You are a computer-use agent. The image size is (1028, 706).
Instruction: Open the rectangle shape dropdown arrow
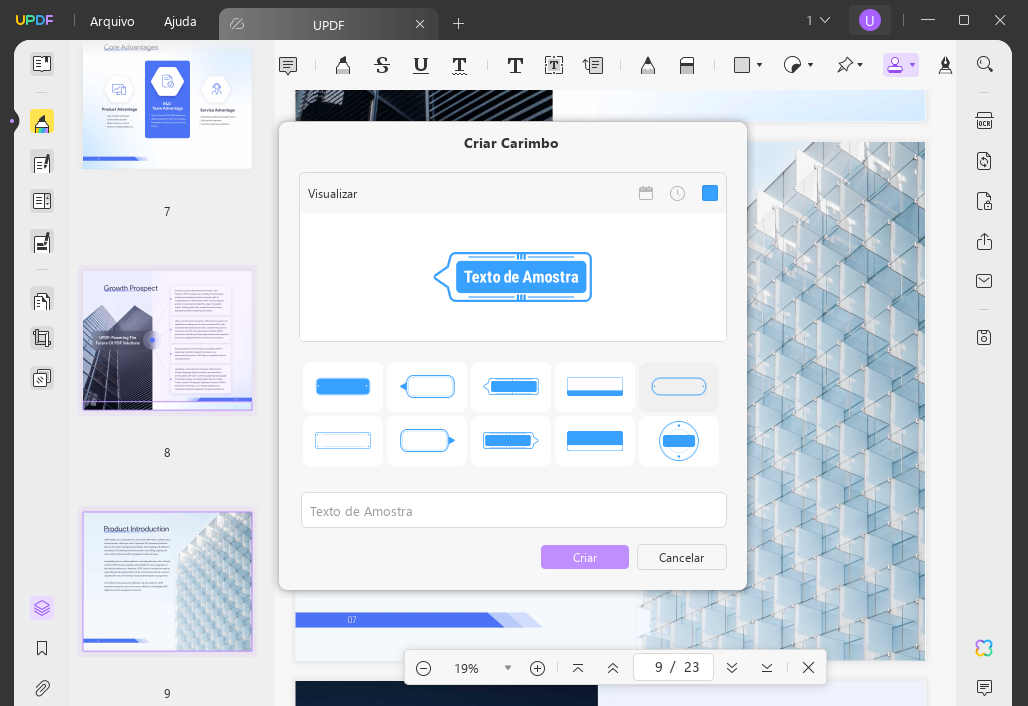759,65
